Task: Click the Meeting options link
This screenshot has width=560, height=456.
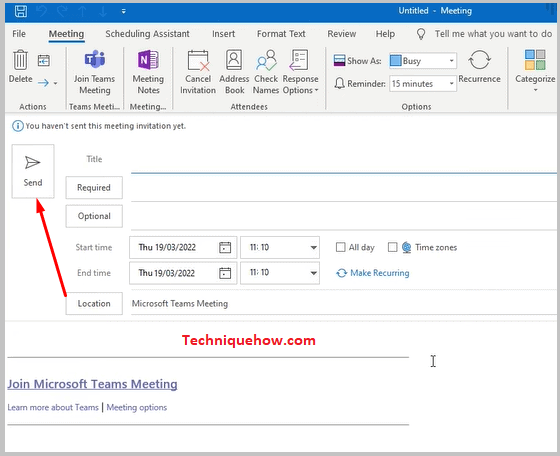Action: coord(137,407)
